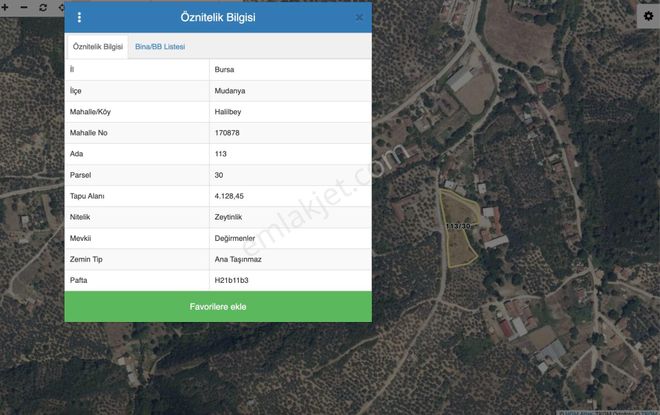
Task: Select the Pafta value H21b11b3
Action: [x=233, y=280]
